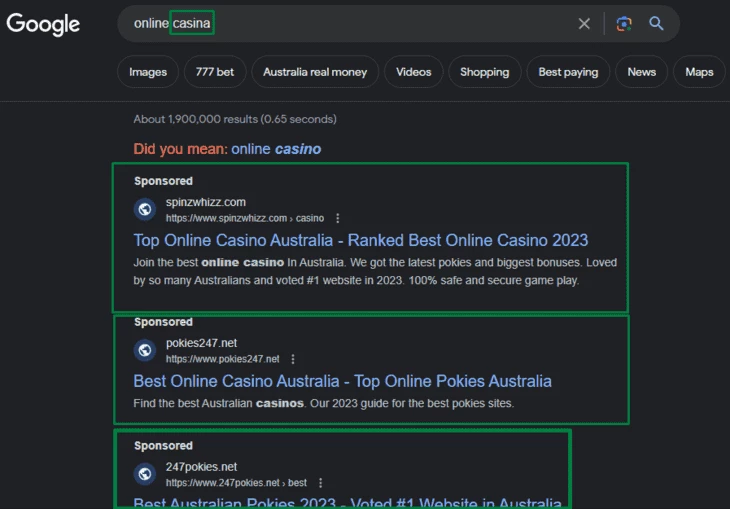
Task: Select Australia real money filter chip
Action: pyautogui.click(x=315, y=72)
